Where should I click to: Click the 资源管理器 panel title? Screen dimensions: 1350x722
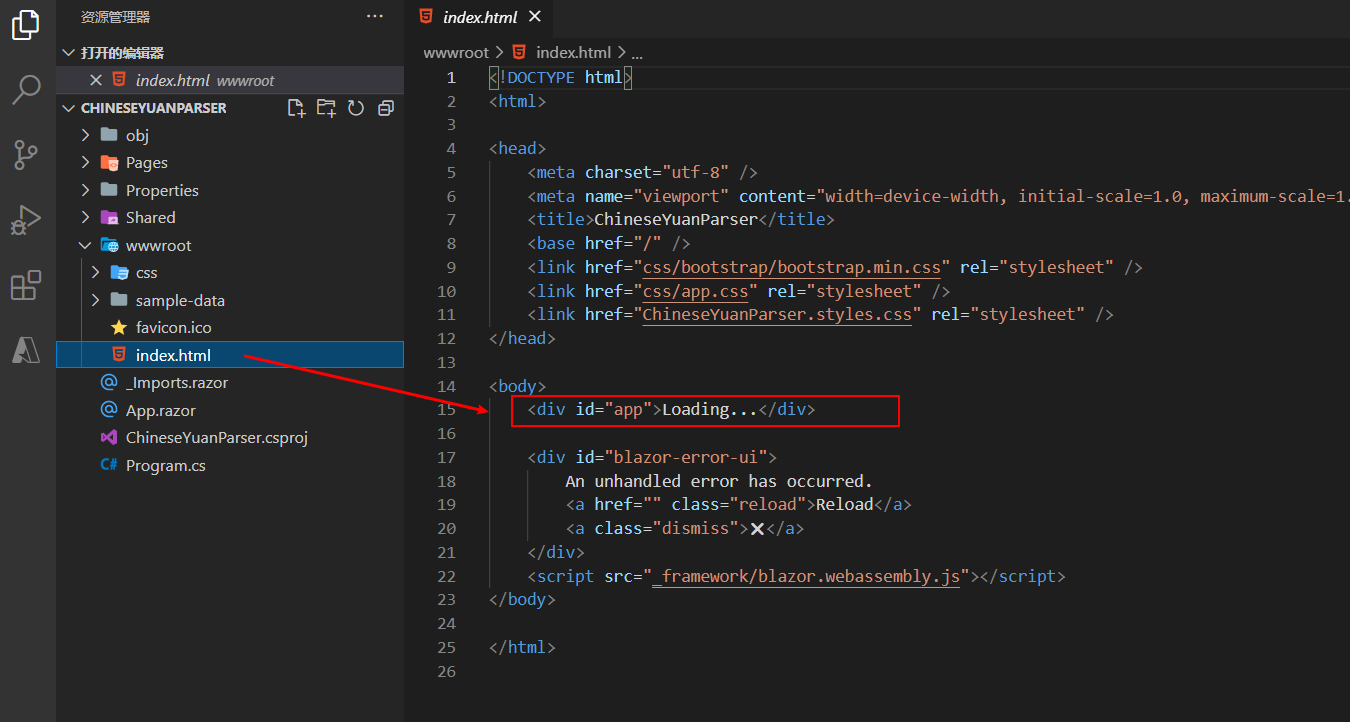point(115,17)
